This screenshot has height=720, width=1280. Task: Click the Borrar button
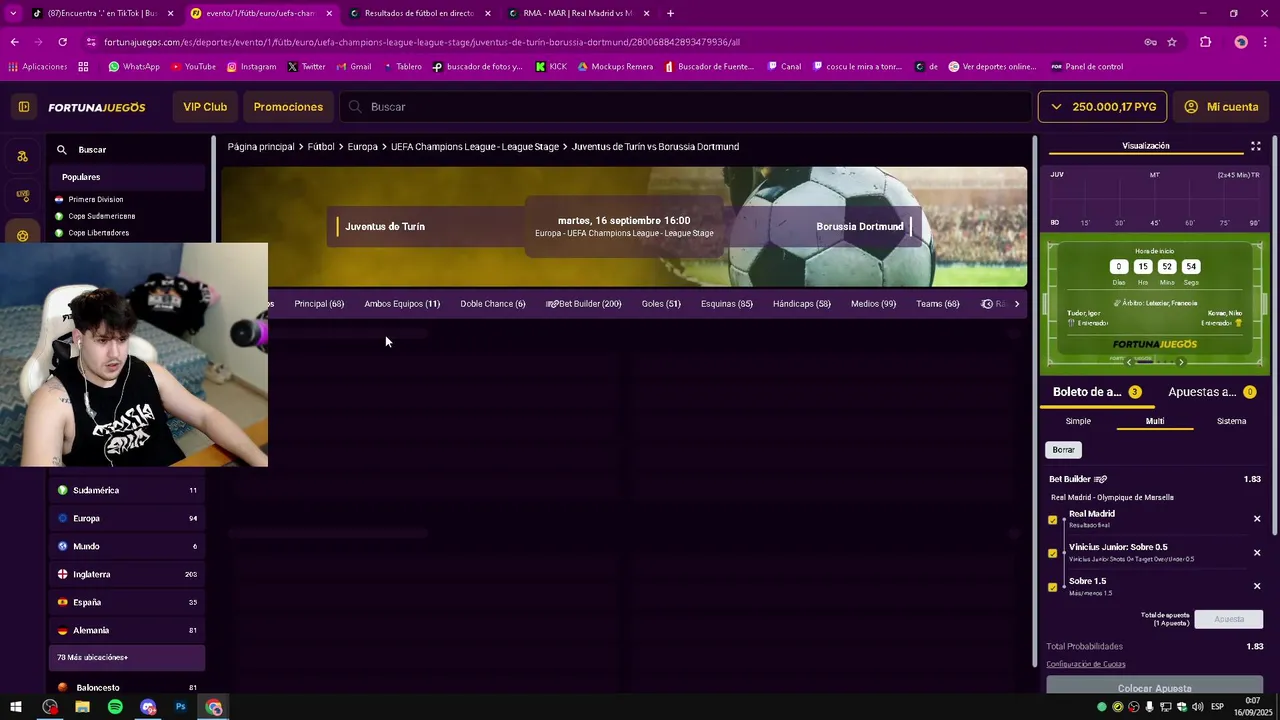pyautogui.click(x=1064, y=450)
